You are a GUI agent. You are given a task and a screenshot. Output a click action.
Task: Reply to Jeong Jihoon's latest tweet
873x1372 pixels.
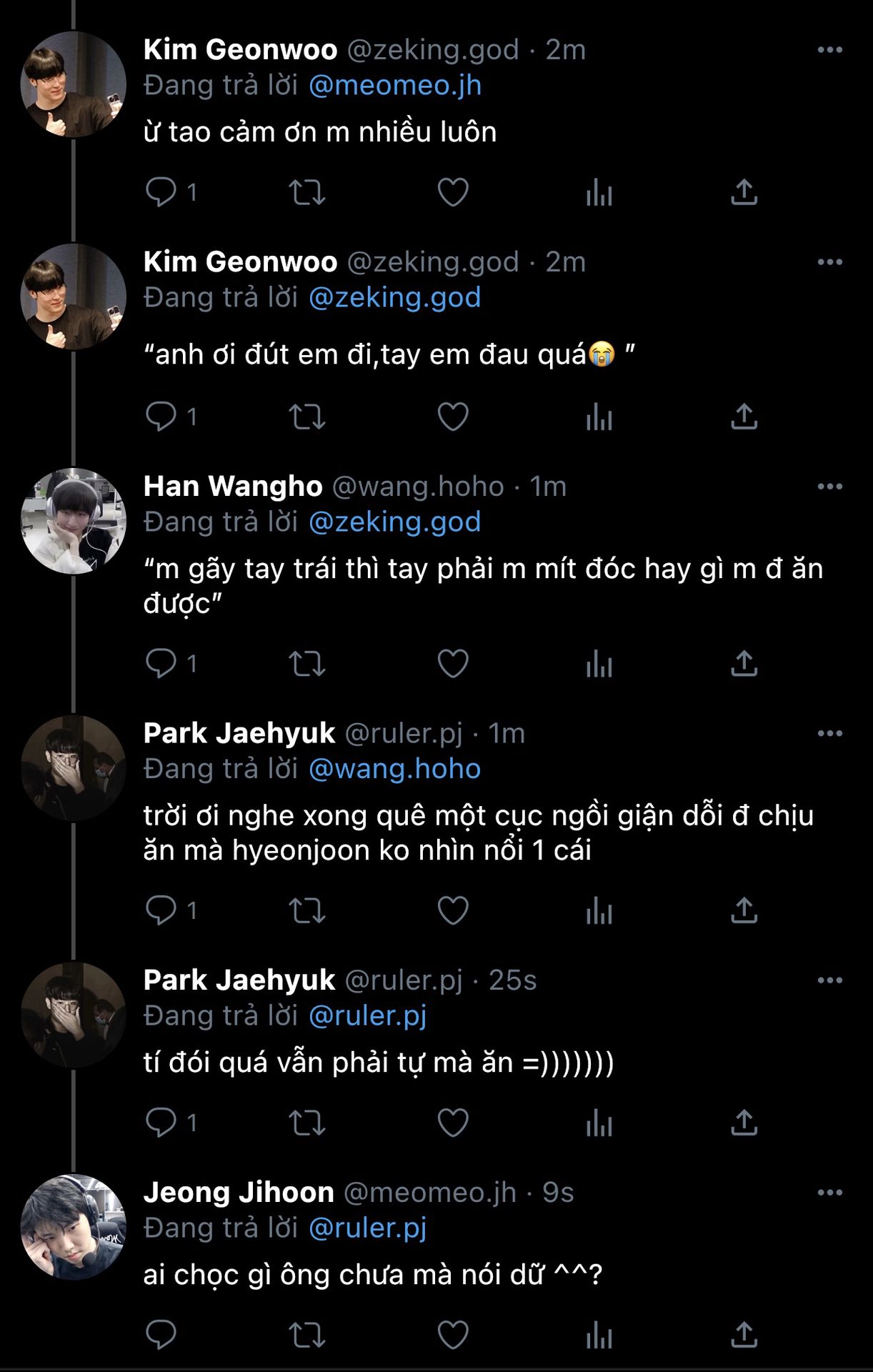click(161, 1334)
